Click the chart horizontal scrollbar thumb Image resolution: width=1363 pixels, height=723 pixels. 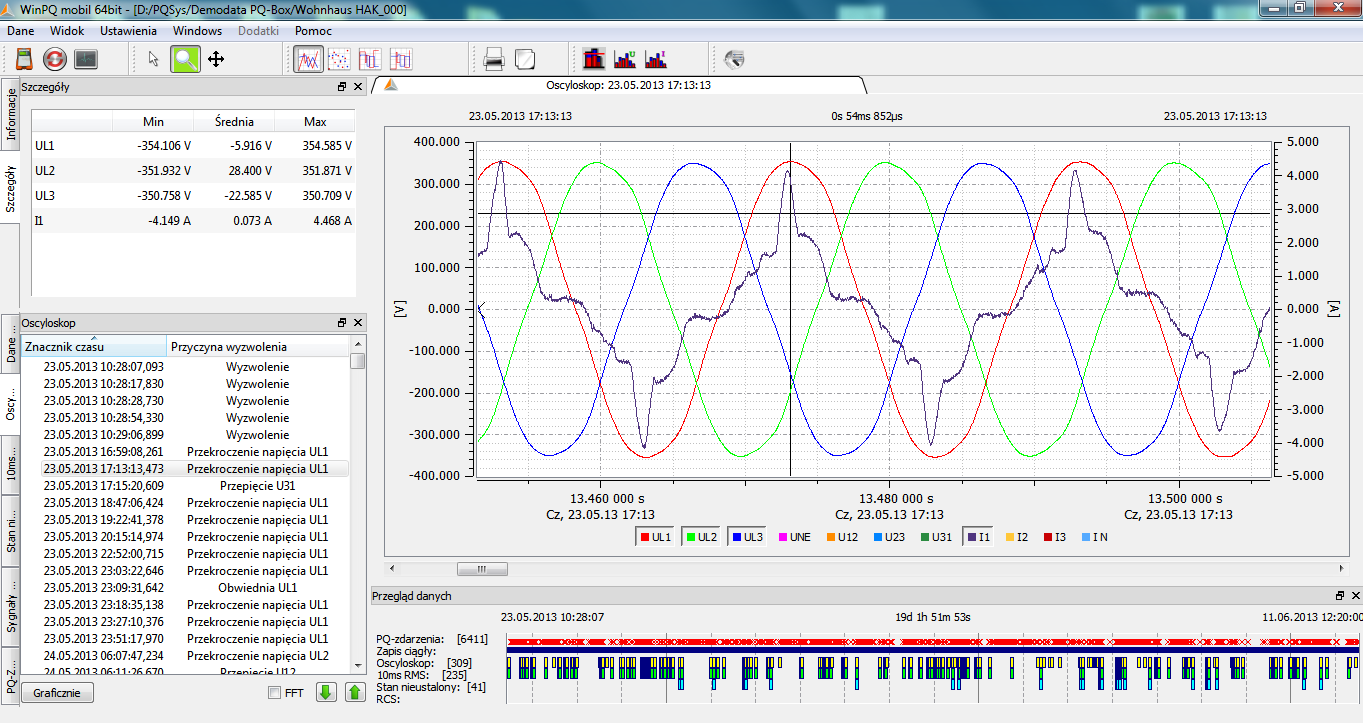point(481,569)
